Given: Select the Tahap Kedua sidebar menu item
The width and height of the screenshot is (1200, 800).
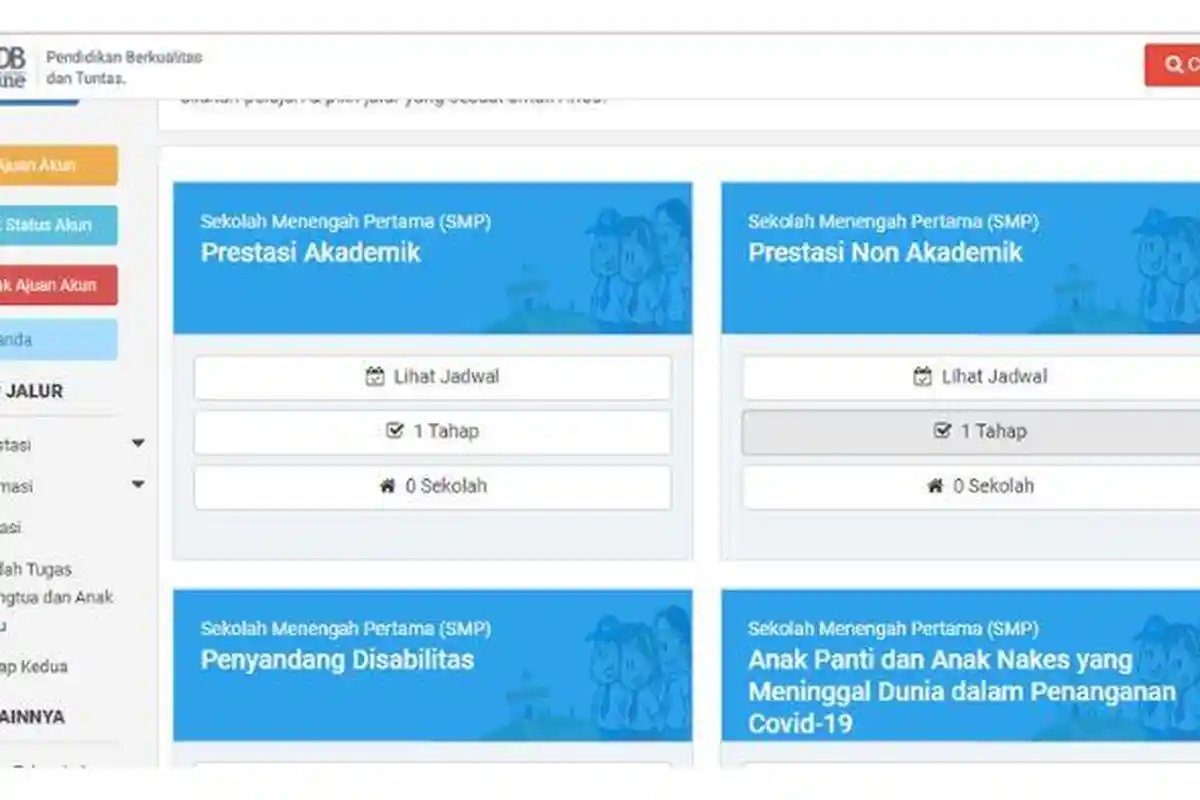Looking at the screenshot, I should [35, 666].
